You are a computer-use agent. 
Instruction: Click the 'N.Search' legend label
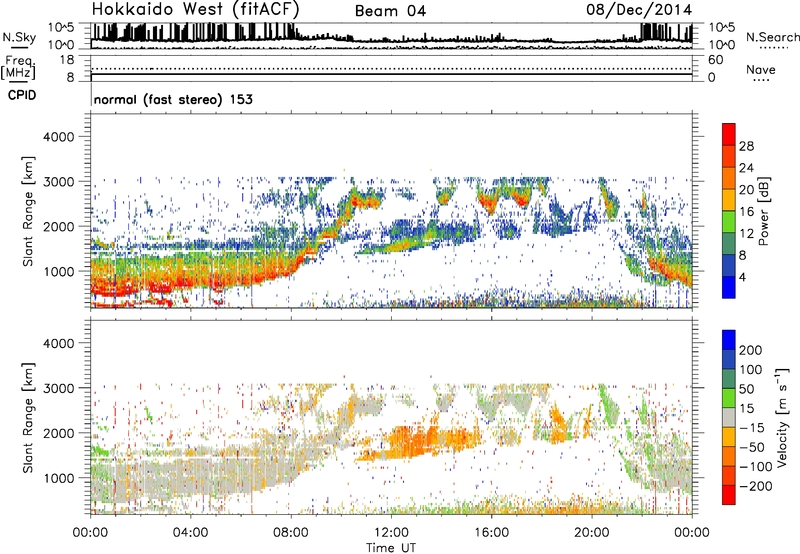(x=772, y=37)
